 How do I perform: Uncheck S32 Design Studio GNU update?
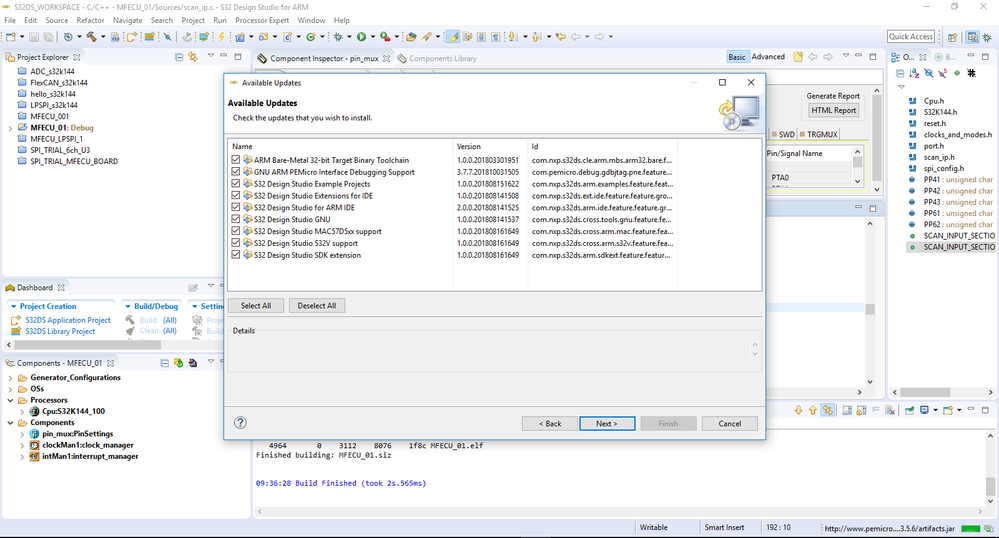[236, 219]
